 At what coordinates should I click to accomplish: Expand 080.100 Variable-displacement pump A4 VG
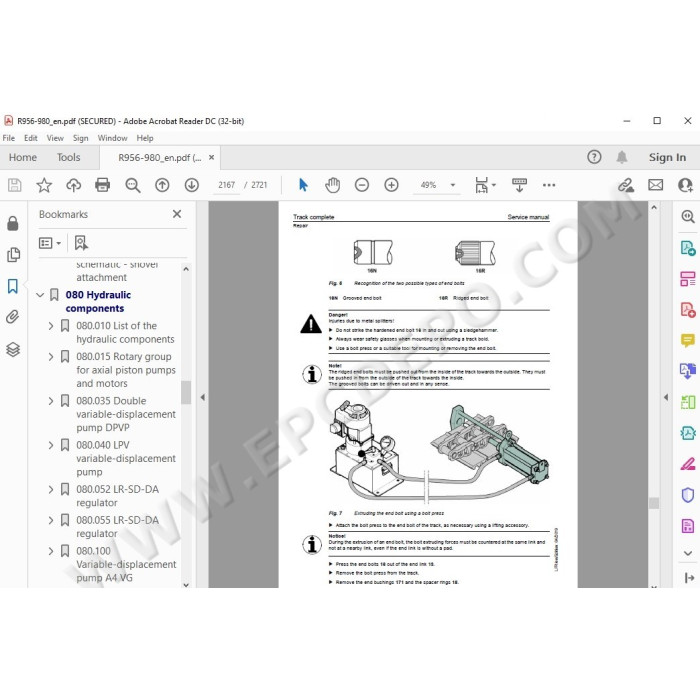[50, 551]
